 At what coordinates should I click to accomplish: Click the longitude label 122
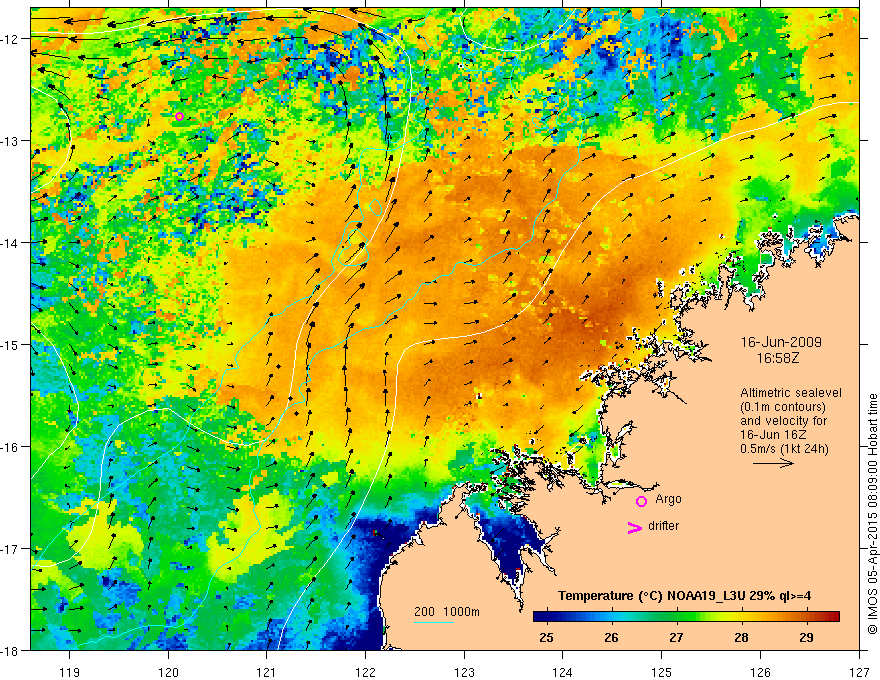[365, 672]
